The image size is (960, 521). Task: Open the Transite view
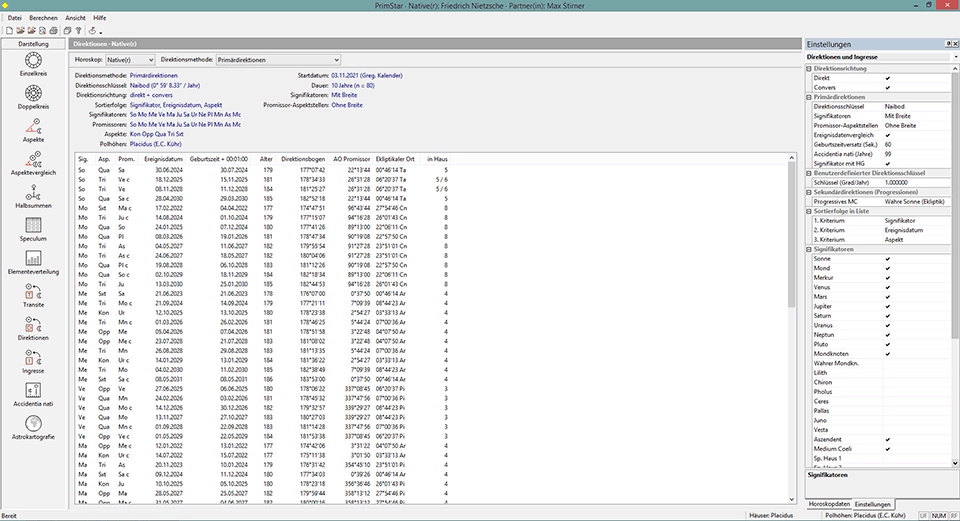(x=33, y=295)
